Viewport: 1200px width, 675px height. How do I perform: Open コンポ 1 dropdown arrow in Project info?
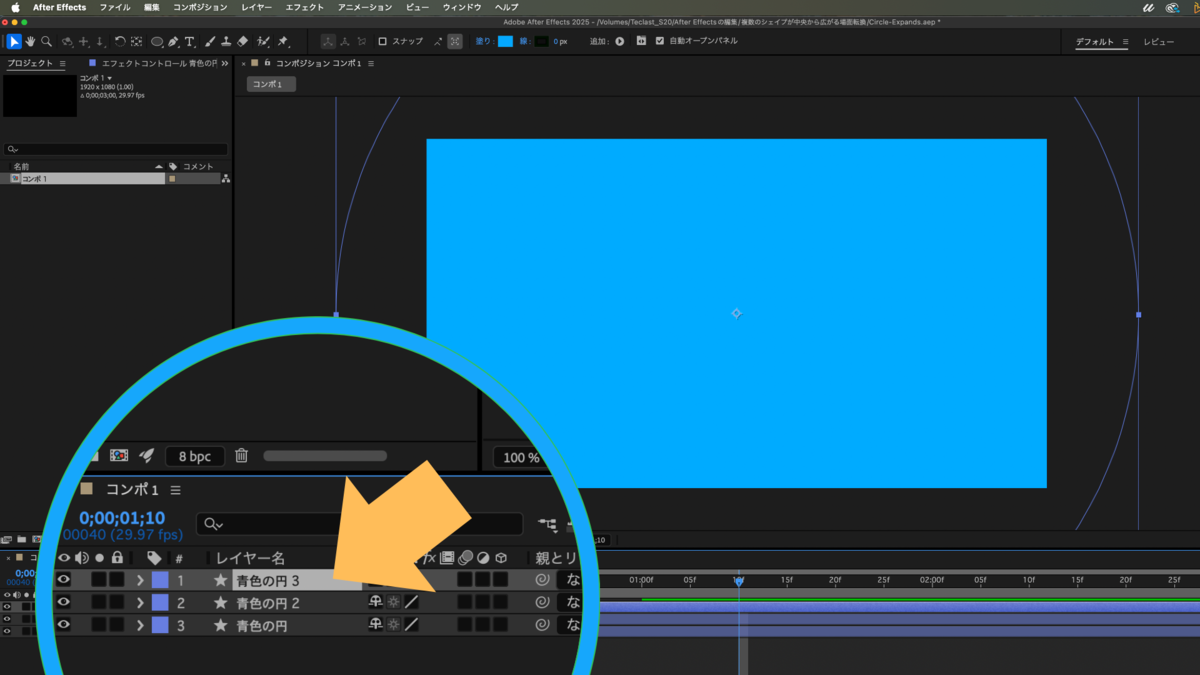pyautogui.click(x=109, y=78)
